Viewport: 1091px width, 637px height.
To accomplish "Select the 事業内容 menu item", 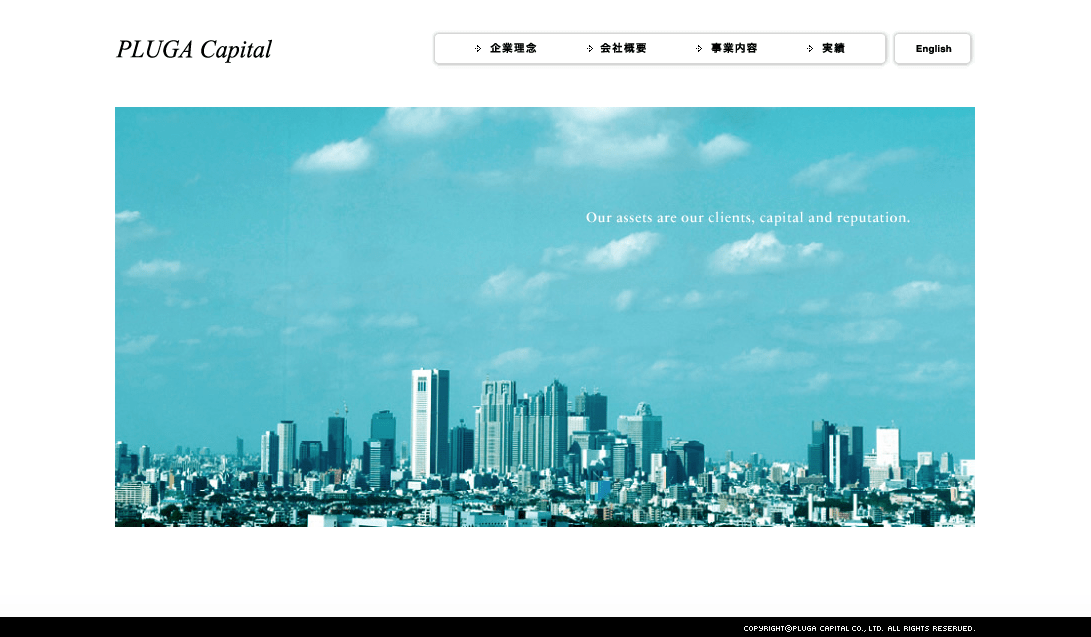I will click(x=734, y=48).
